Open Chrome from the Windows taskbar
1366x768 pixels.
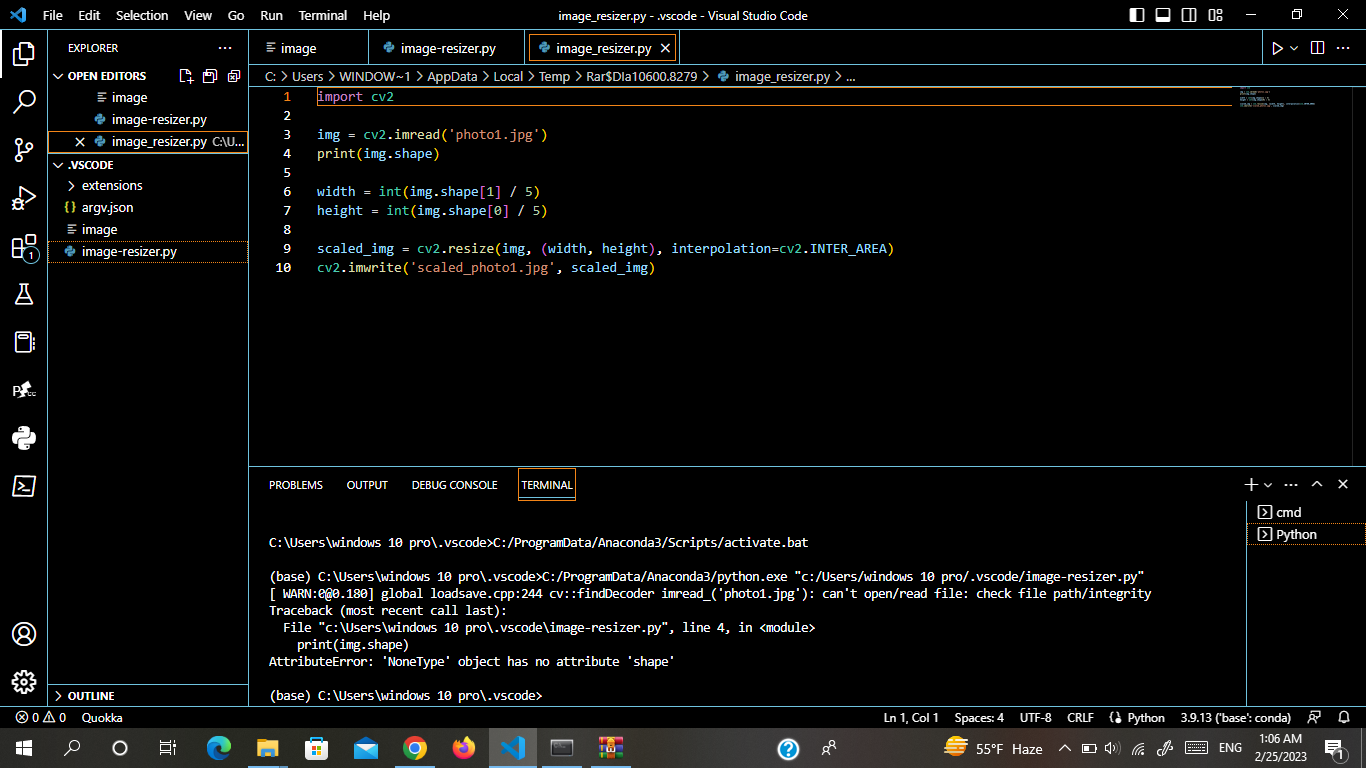click(415, 747)
